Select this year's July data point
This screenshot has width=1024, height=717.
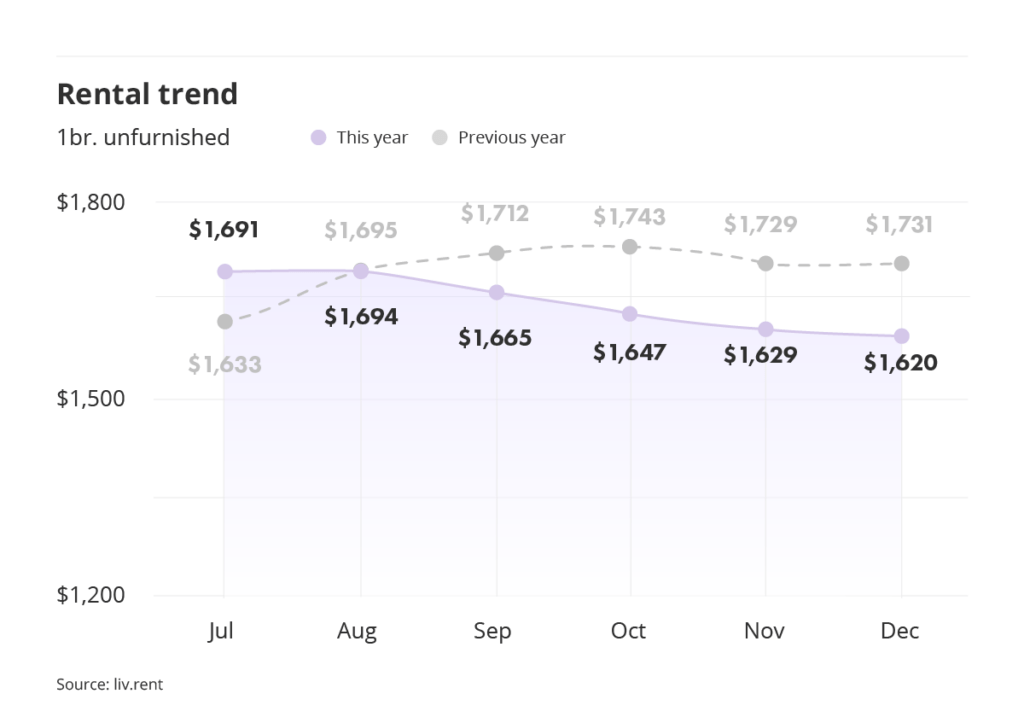(x=225, y=271)
